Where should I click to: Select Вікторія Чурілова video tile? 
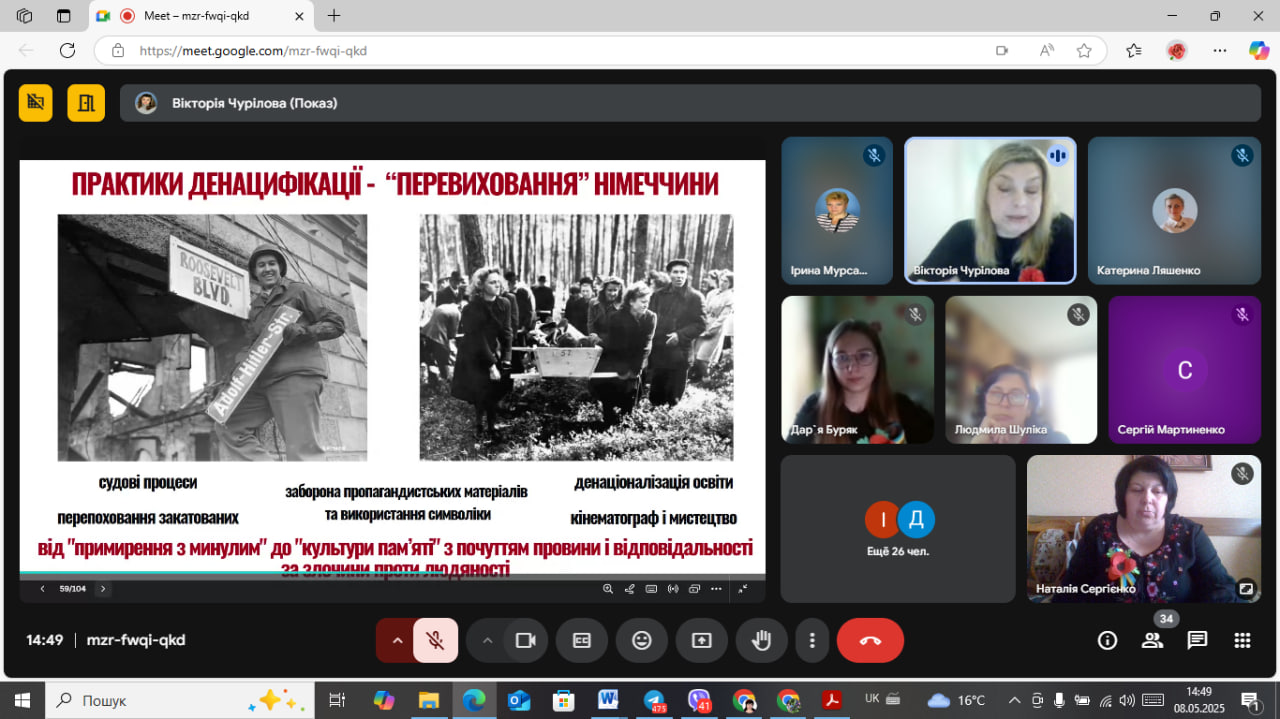(990, 211)
